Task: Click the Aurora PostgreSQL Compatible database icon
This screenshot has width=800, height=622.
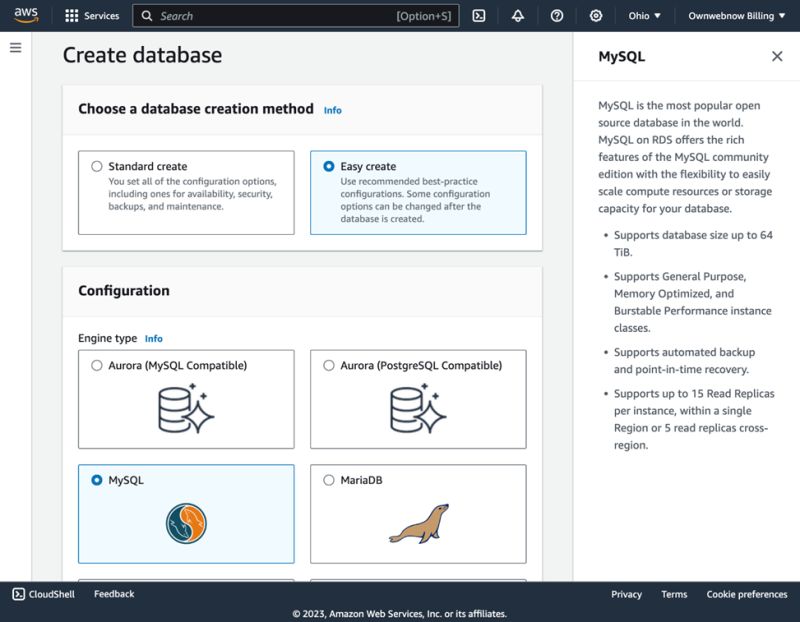Action: [418, 408]
